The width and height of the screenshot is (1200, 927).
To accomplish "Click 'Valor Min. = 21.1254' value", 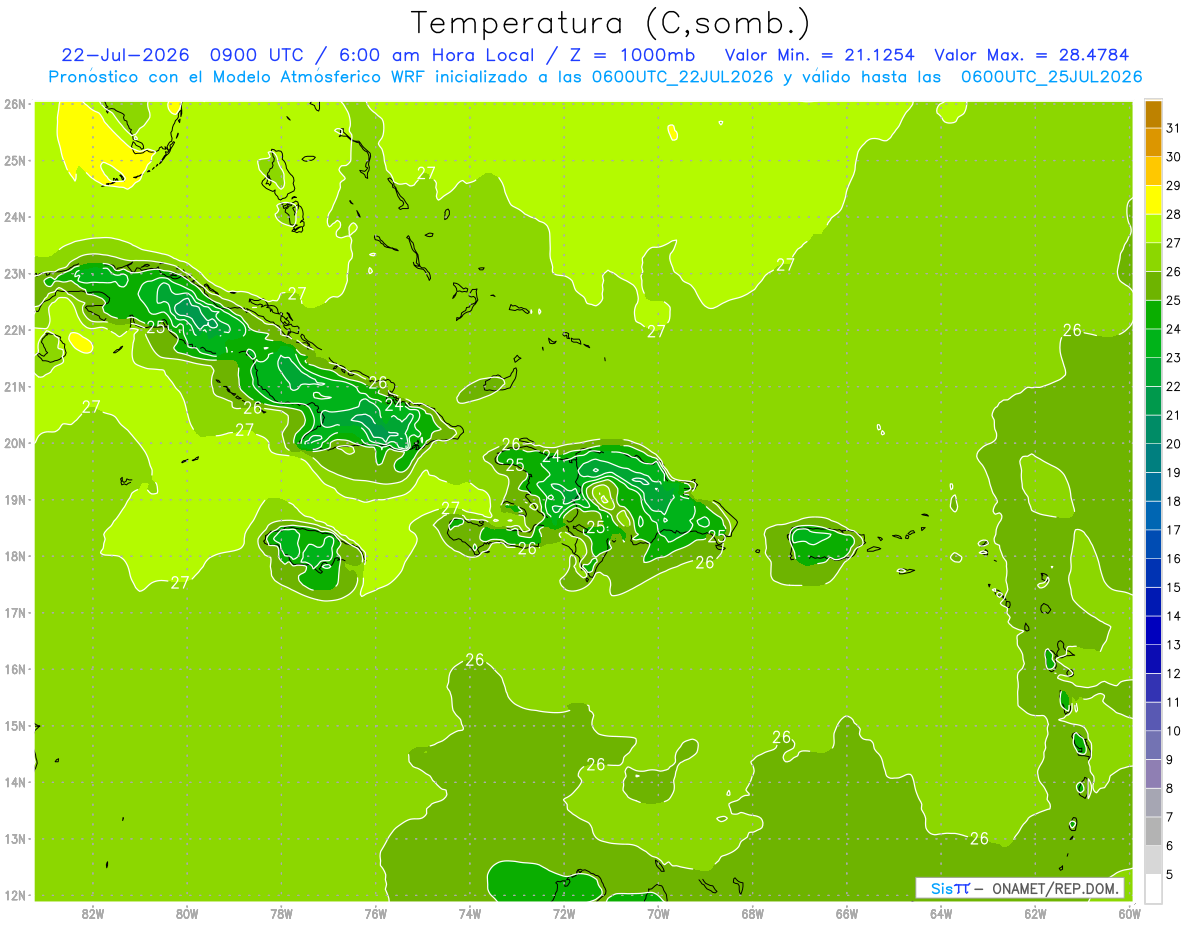I will tap(819, 55).
